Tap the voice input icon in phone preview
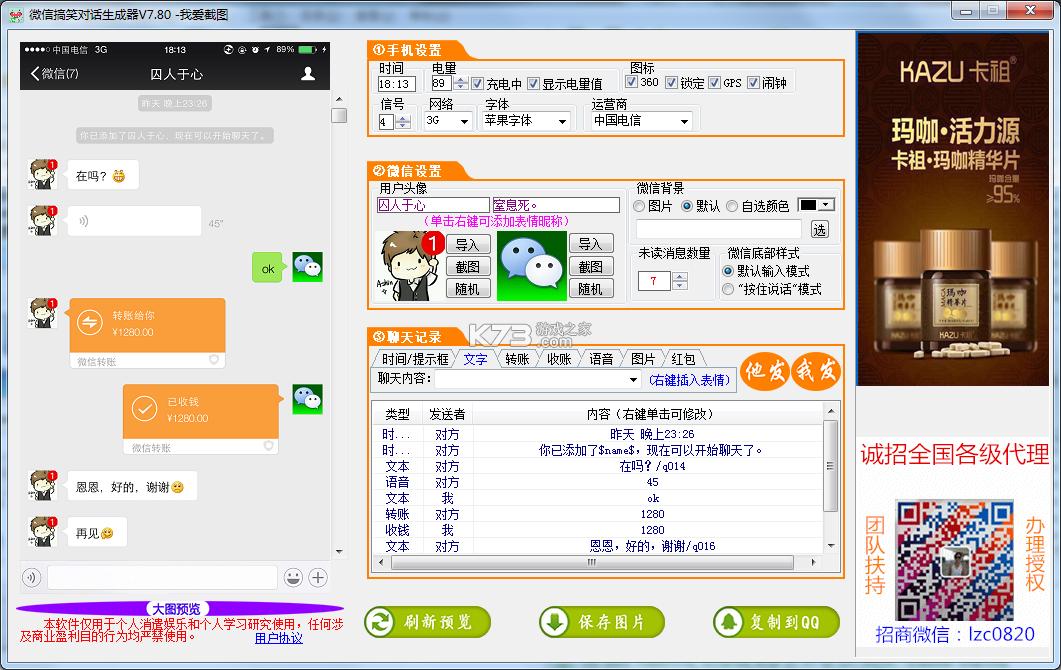 tap(31, 577)
